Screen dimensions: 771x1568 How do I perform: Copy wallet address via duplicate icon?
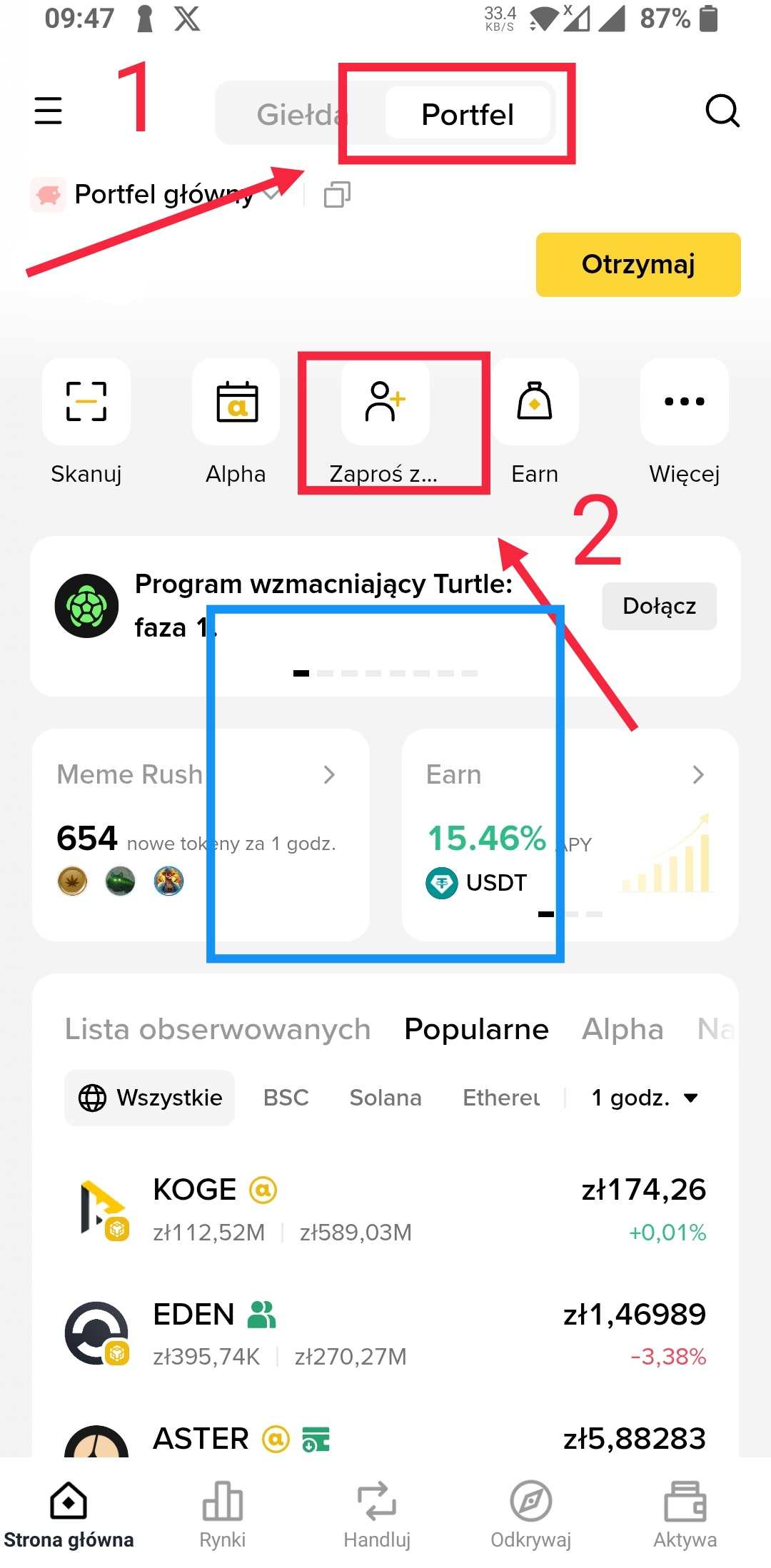pos(337,194)
